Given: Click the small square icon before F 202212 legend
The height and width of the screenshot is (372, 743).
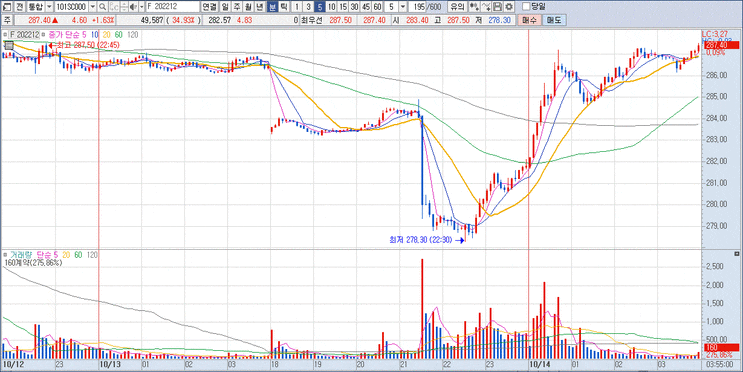Looking at the screenshot, I should [5, 35].
